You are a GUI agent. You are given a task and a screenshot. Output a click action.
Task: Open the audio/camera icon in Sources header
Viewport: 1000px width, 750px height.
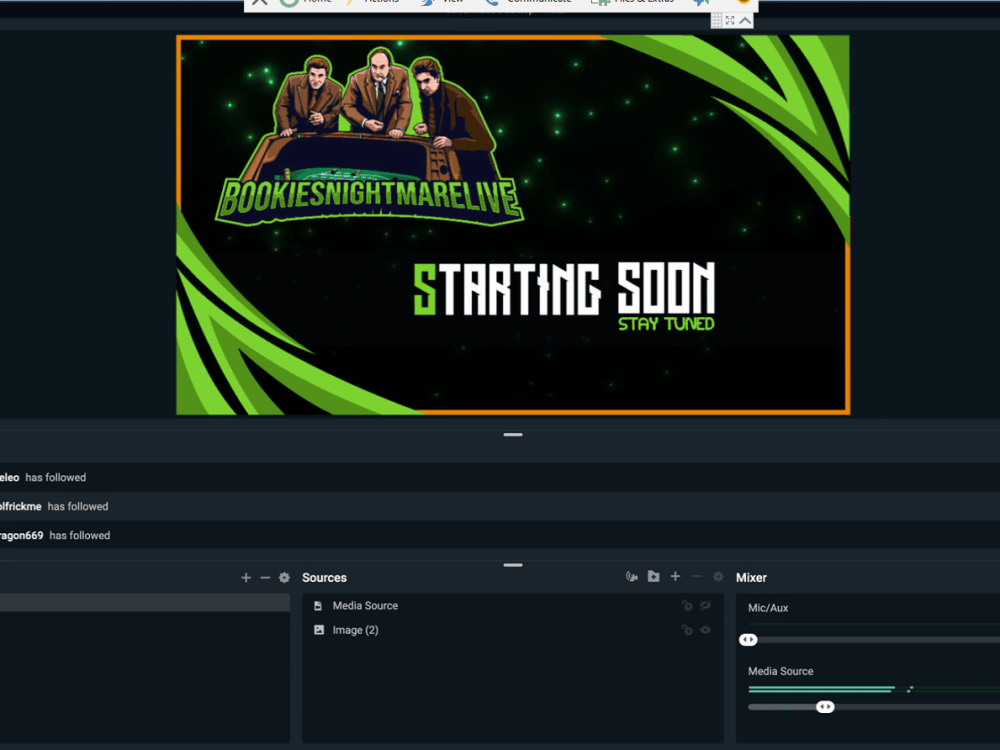pyautogui.click(x=632, y=577)
